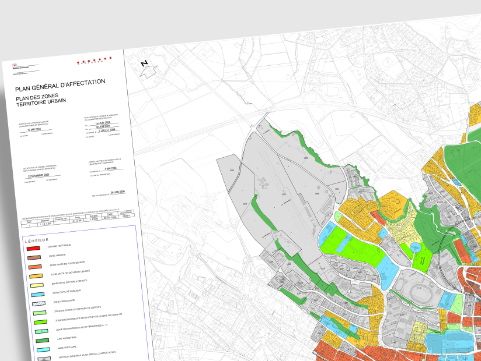Click the brown legend swatch
Viewport: 481px width, 361px height.
(x=34, y=257)
